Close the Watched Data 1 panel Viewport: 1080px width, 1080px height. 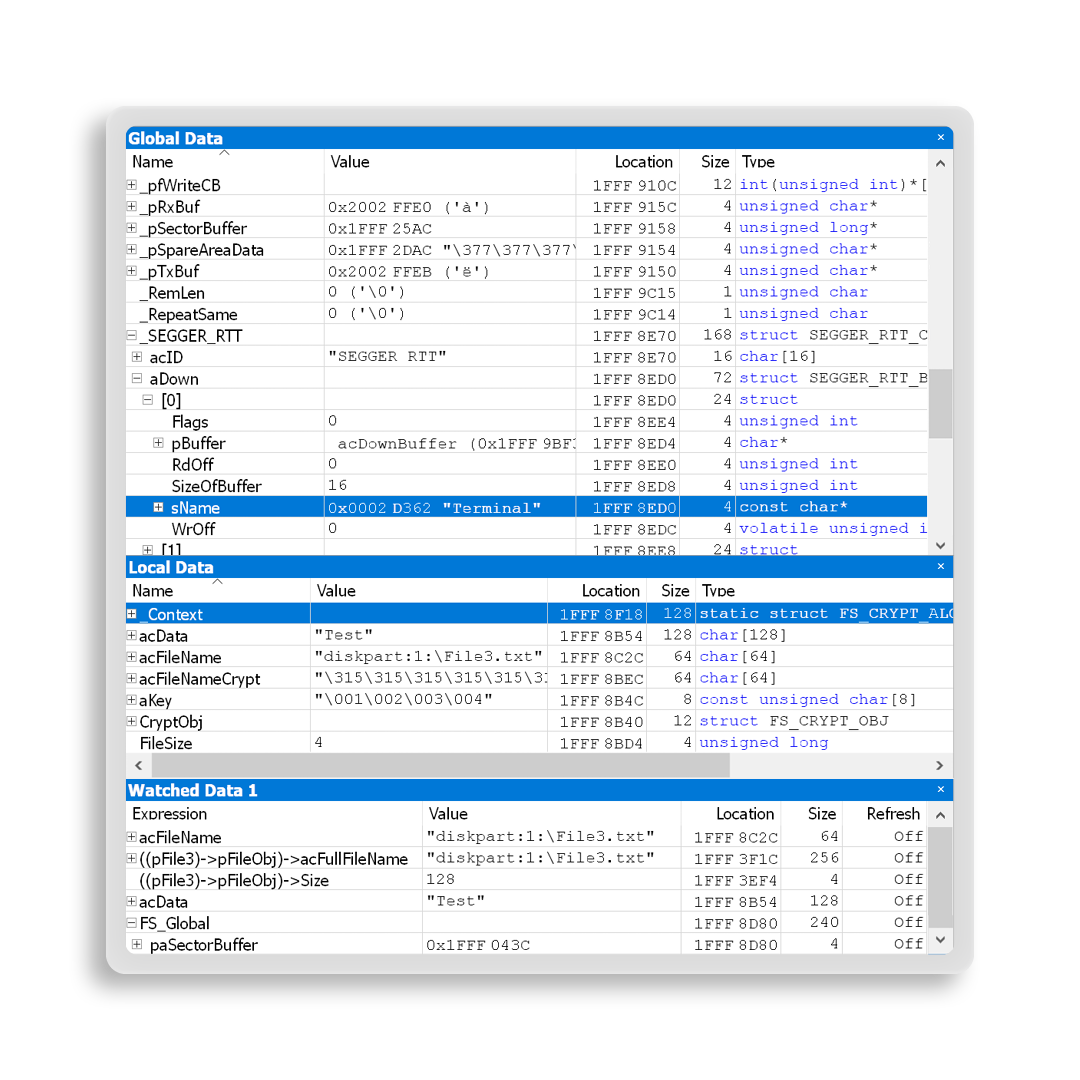pos(940,790)
